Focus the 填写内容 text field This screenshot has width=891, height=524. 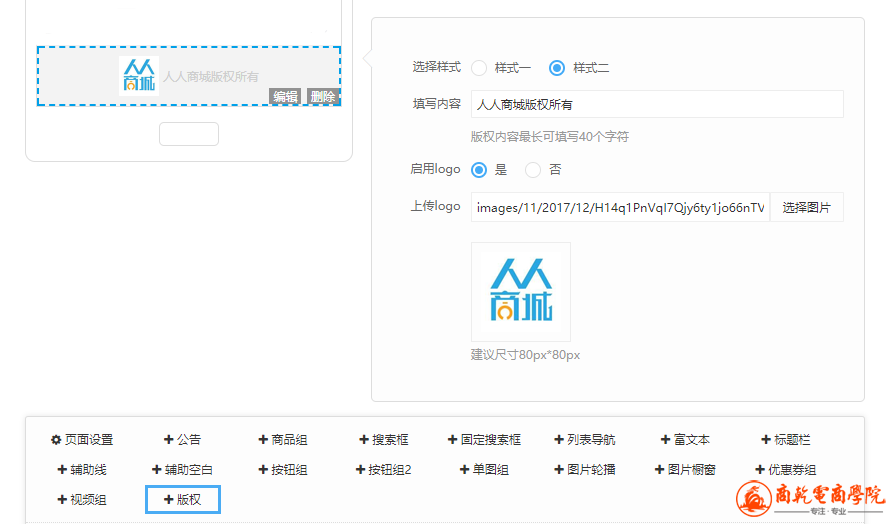pyautogui.click(x=656, y=104)
